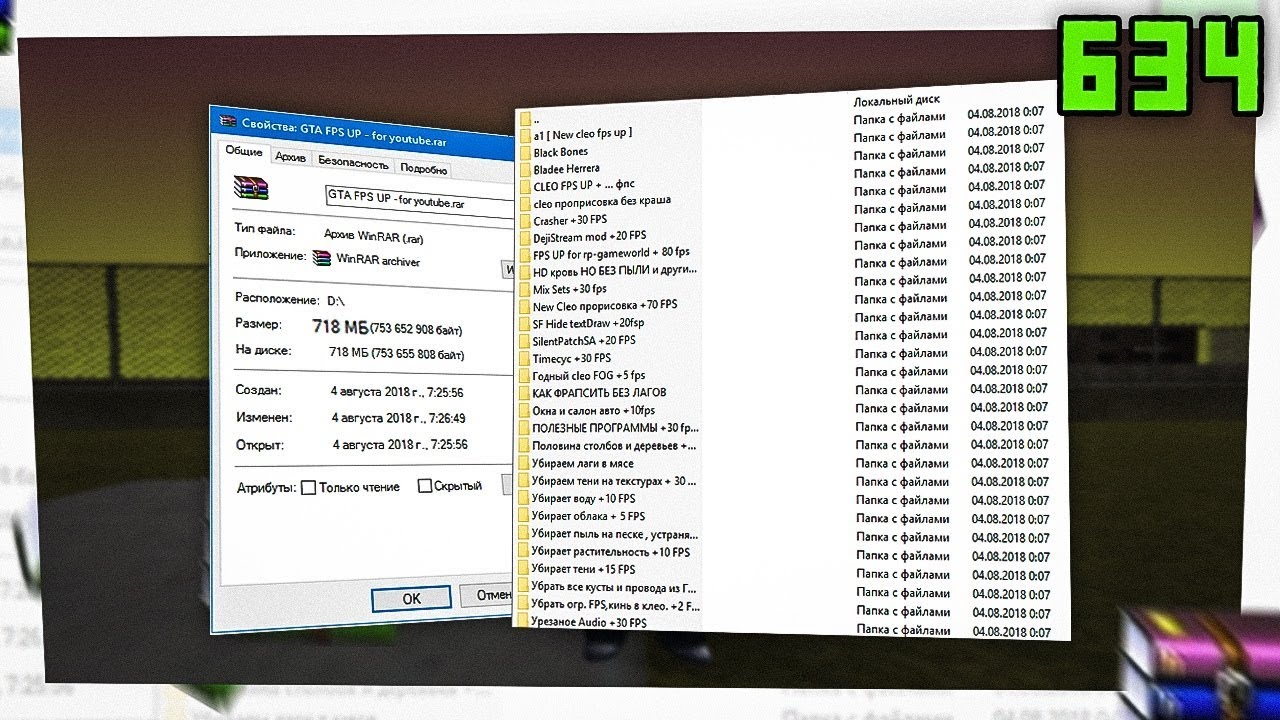
Task: Click the parent folder '..' icon in the list
Action: click(x=525, y=118)
